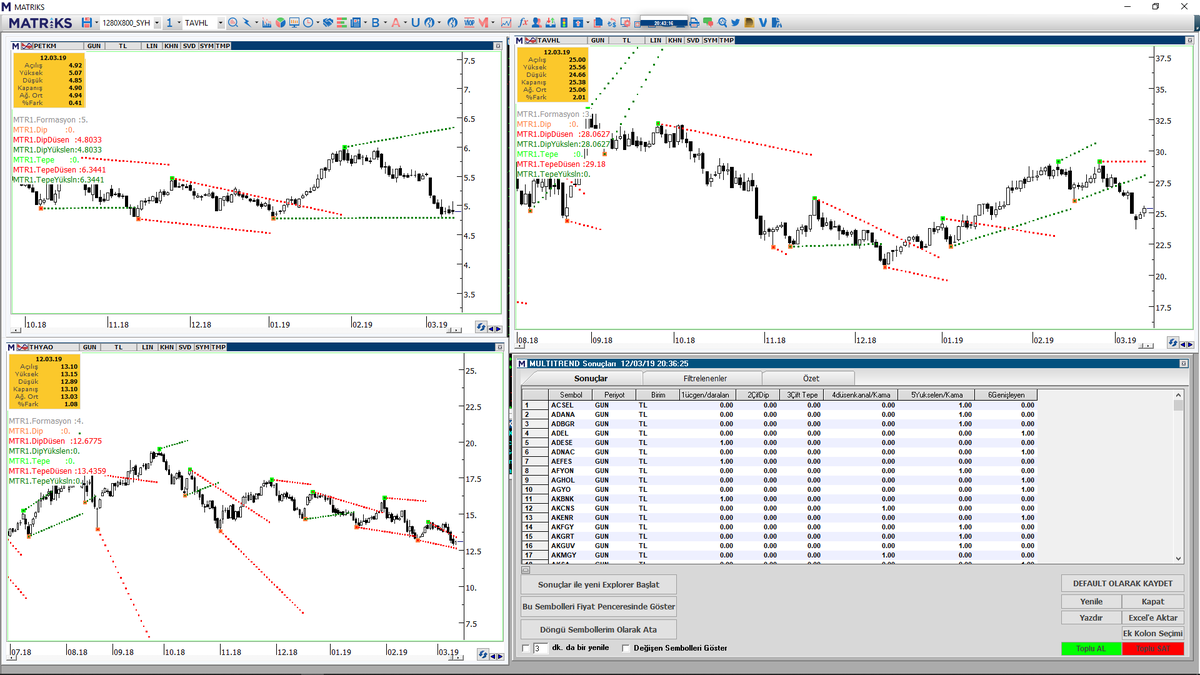Open the 1280X800_SYH layout dropdown
Screen dimensions: 1200x675
157,22
